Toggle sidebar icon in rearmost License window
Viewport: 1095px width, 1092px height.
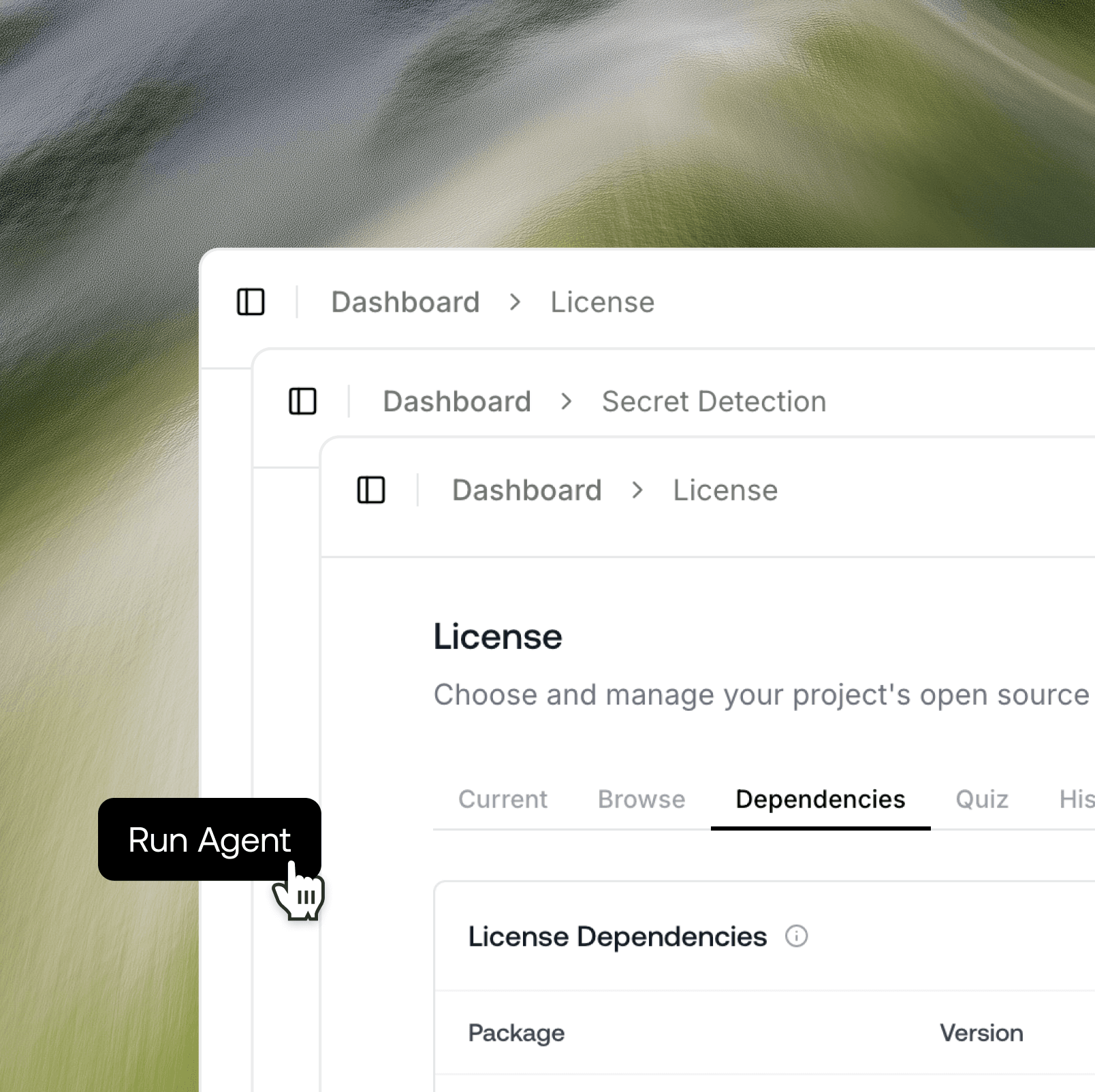[251, 302]
